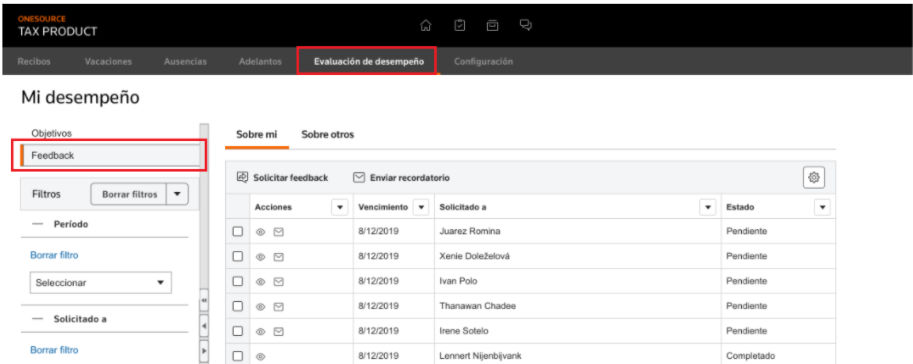Go to the home icon in header
This screenshot has height=364, width=913.
pos(426,26)
